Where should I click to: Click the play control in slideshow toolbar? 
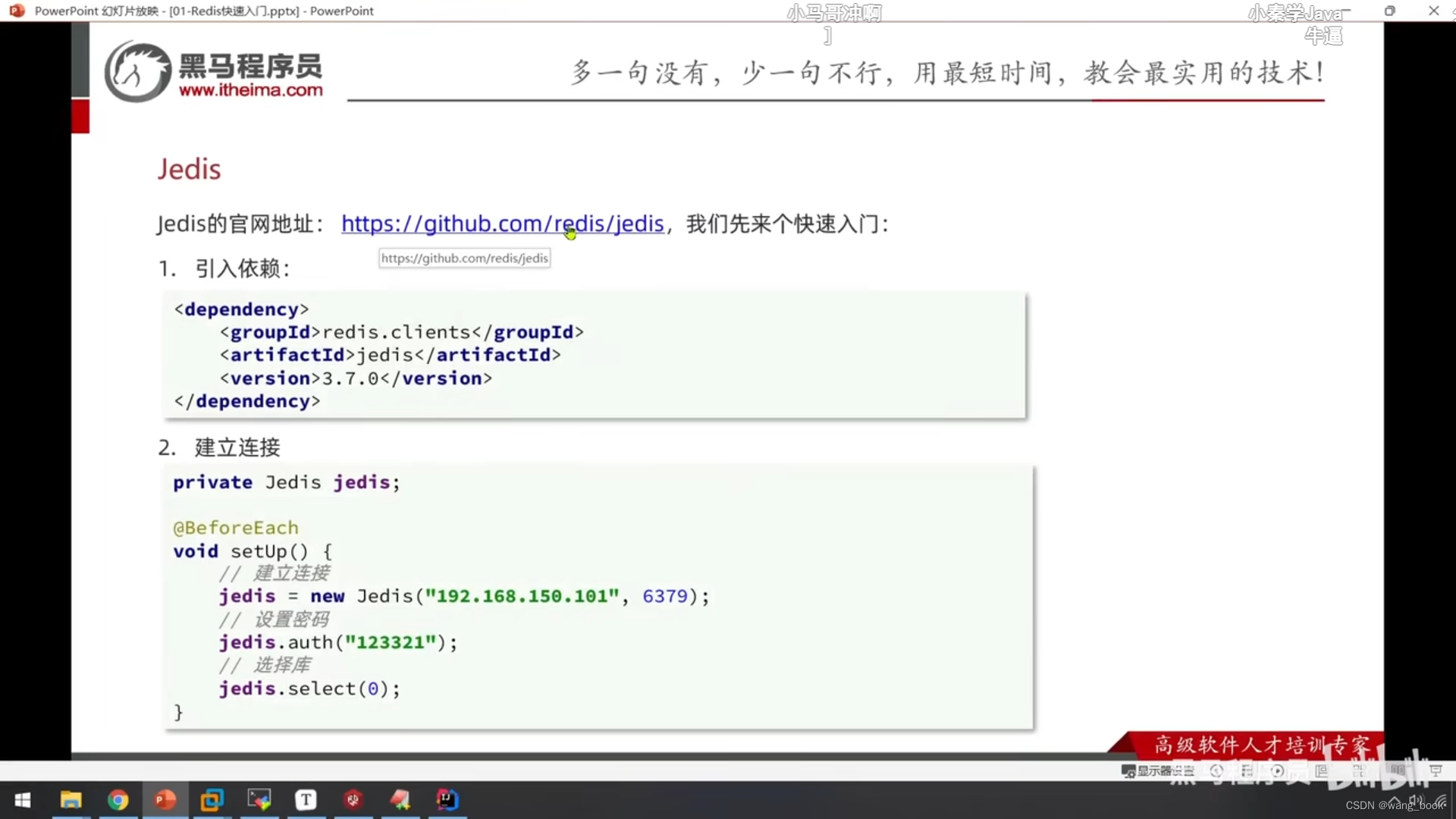tap(1278, 770)
